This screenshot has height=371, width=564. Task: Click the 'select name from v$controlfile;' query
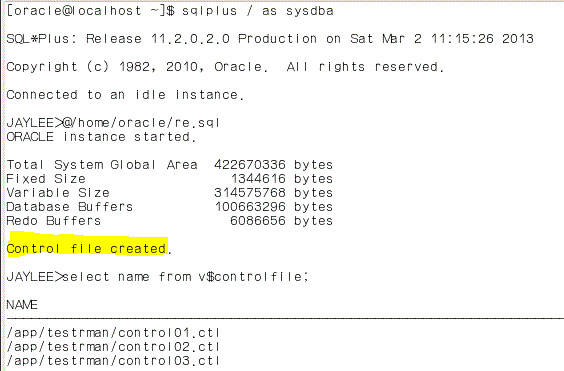pyautogui.click(x=185, y=277)
